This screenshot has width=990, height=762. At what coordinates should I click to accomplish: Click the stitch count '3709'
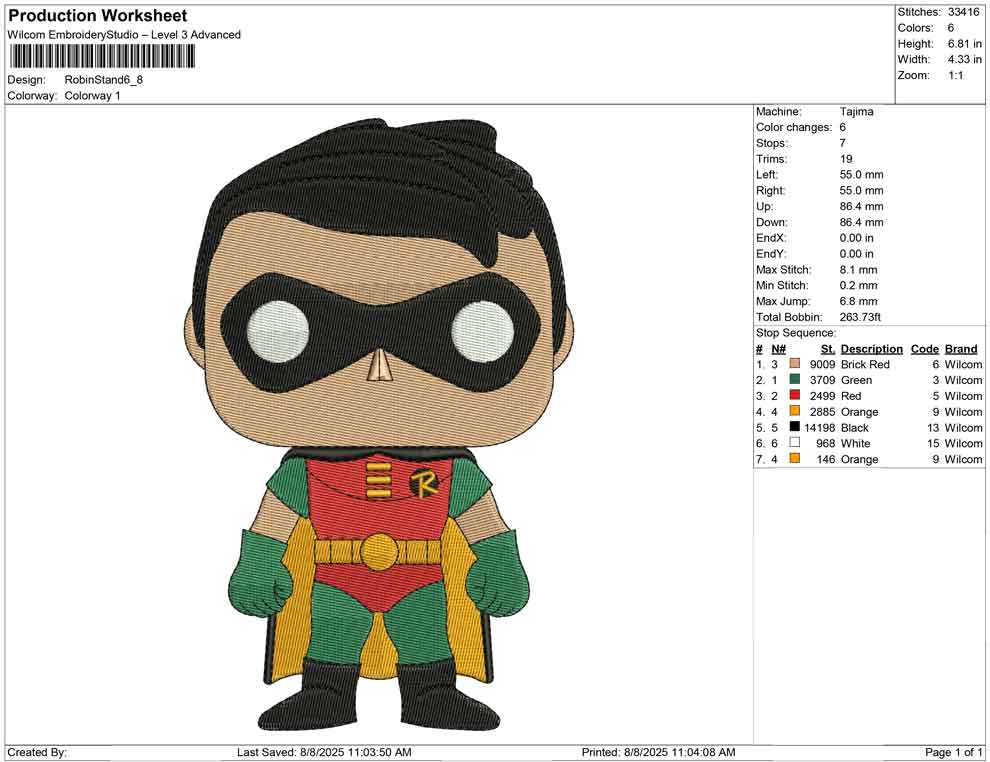click(822, 380)
